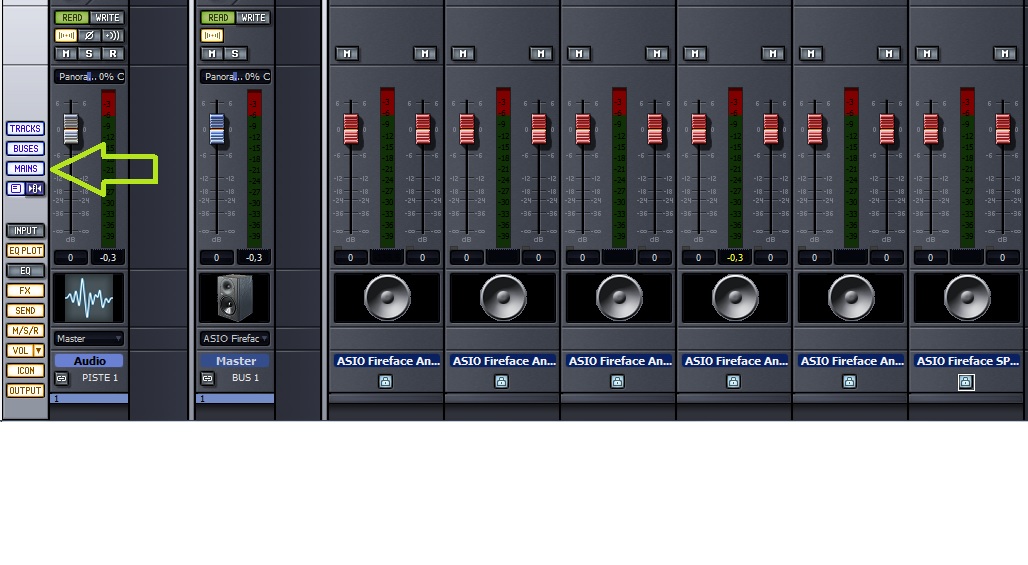Click the waveform track icon on the Audio strip
Viewport: 1028px width, 565px height.
(x=89, y=298)
